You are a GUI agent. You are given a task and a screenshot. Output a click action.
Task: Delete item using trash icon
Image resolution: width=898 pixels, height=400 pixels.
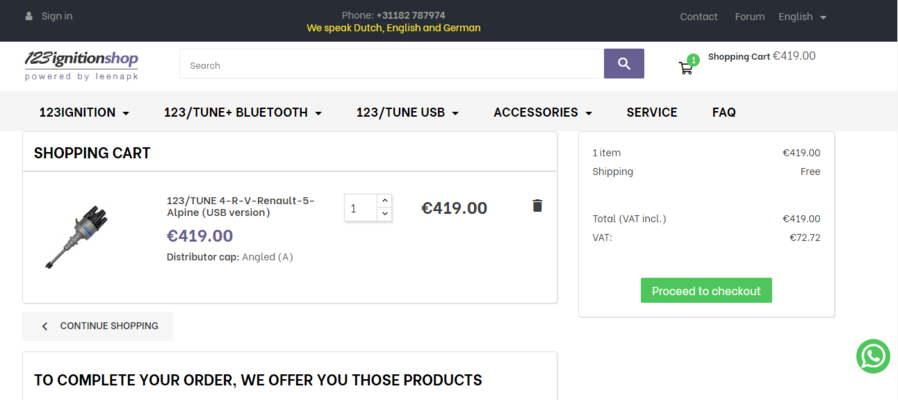[537, 206]
